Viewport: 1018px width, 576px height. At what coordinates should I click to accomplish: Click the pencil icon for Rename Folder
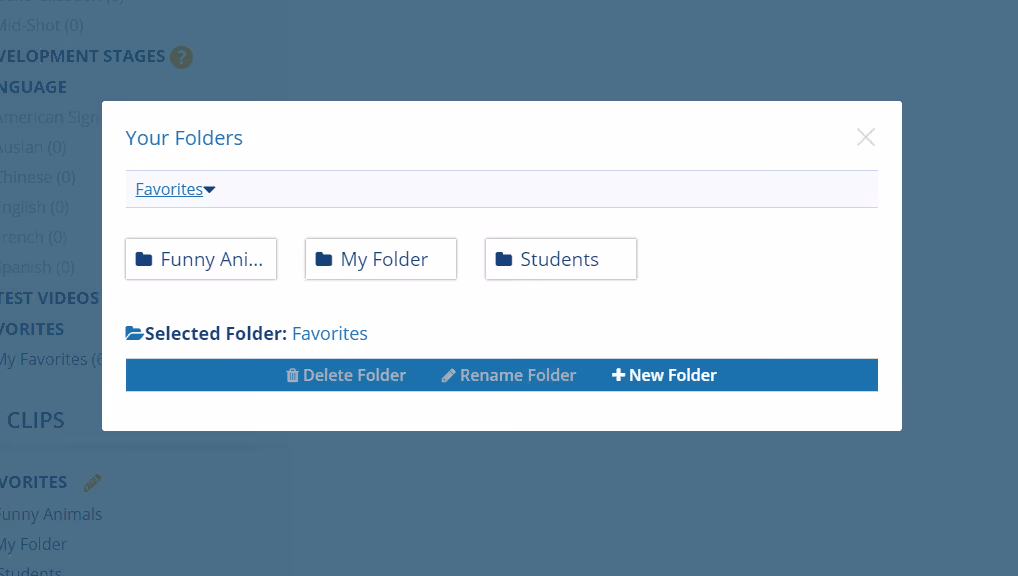449,376
